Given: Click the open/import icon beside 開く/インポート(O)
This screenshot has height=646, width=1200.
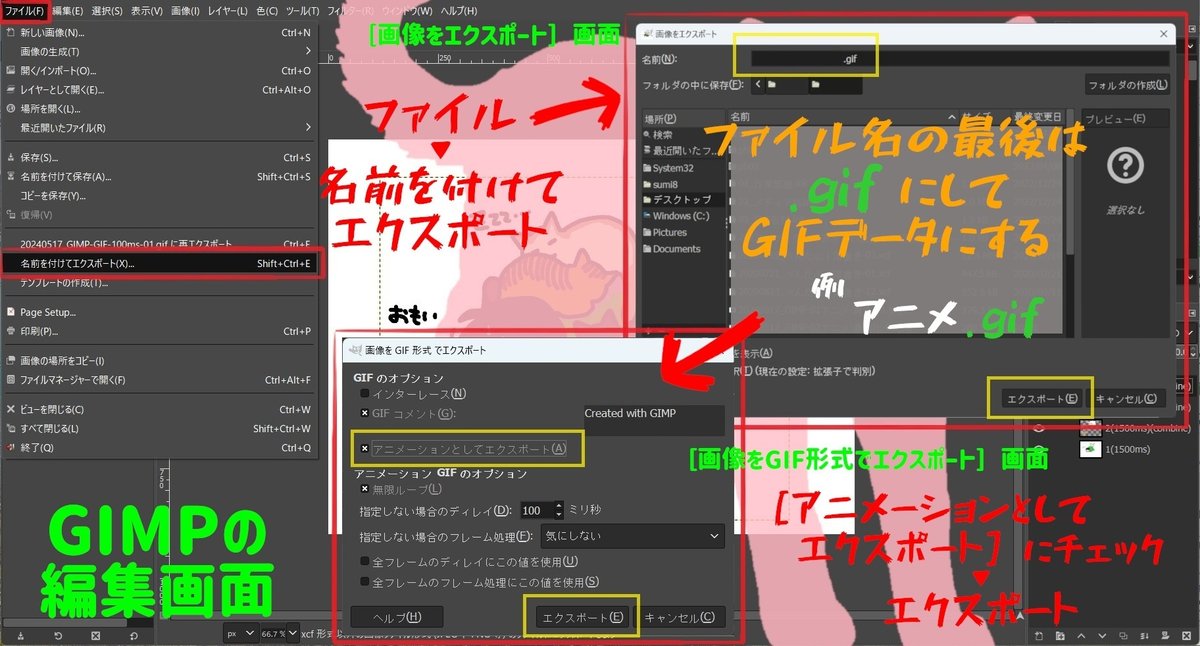Looking at the screenshot, I should [10, 71].
